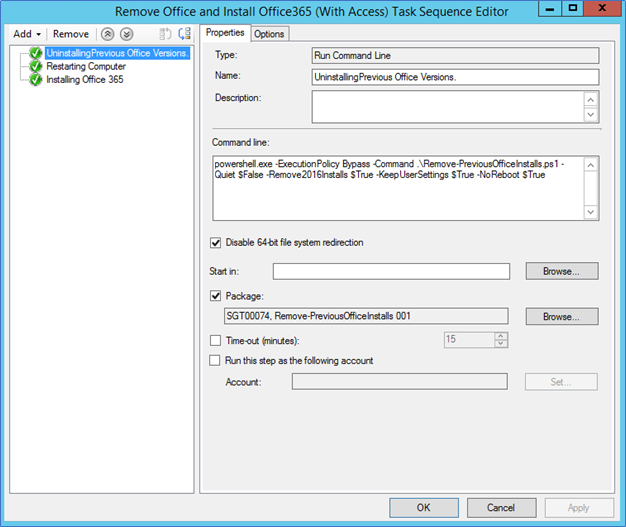Click the Set... account button
This screenshot has width=626, height=527.
(561, 382)
